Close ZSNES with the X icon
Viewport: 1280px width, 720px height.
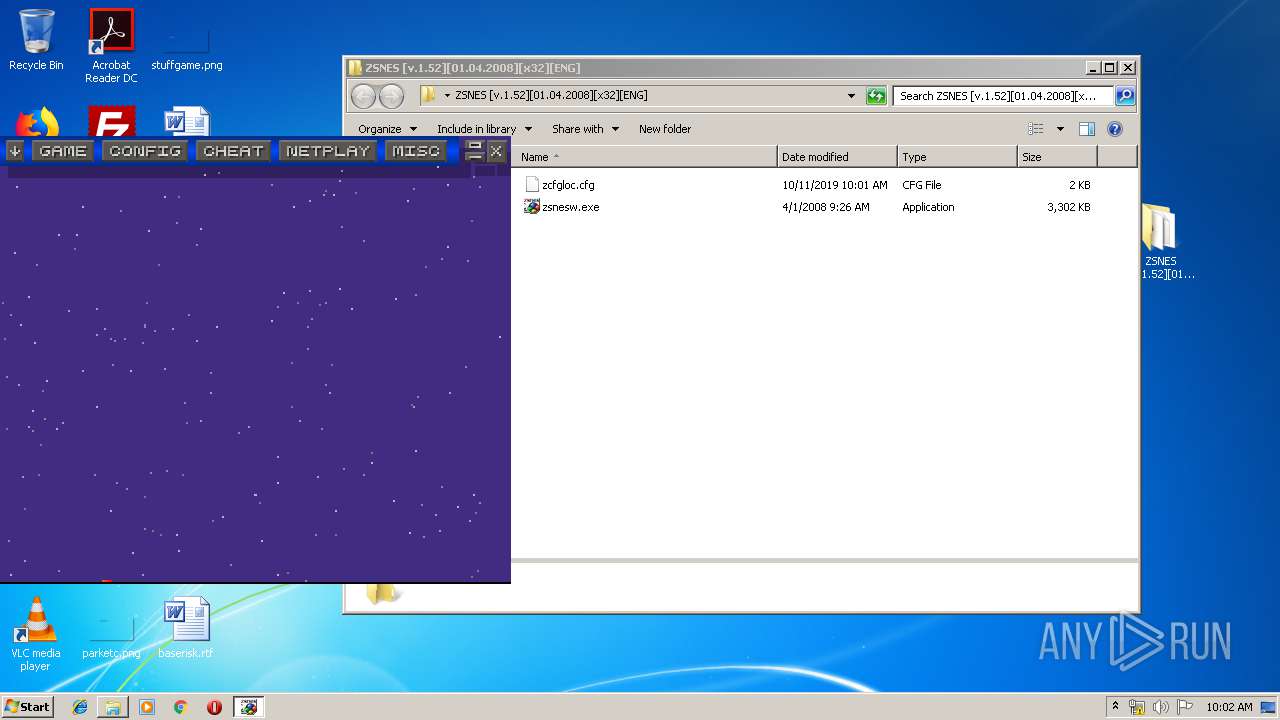[496, 151]
